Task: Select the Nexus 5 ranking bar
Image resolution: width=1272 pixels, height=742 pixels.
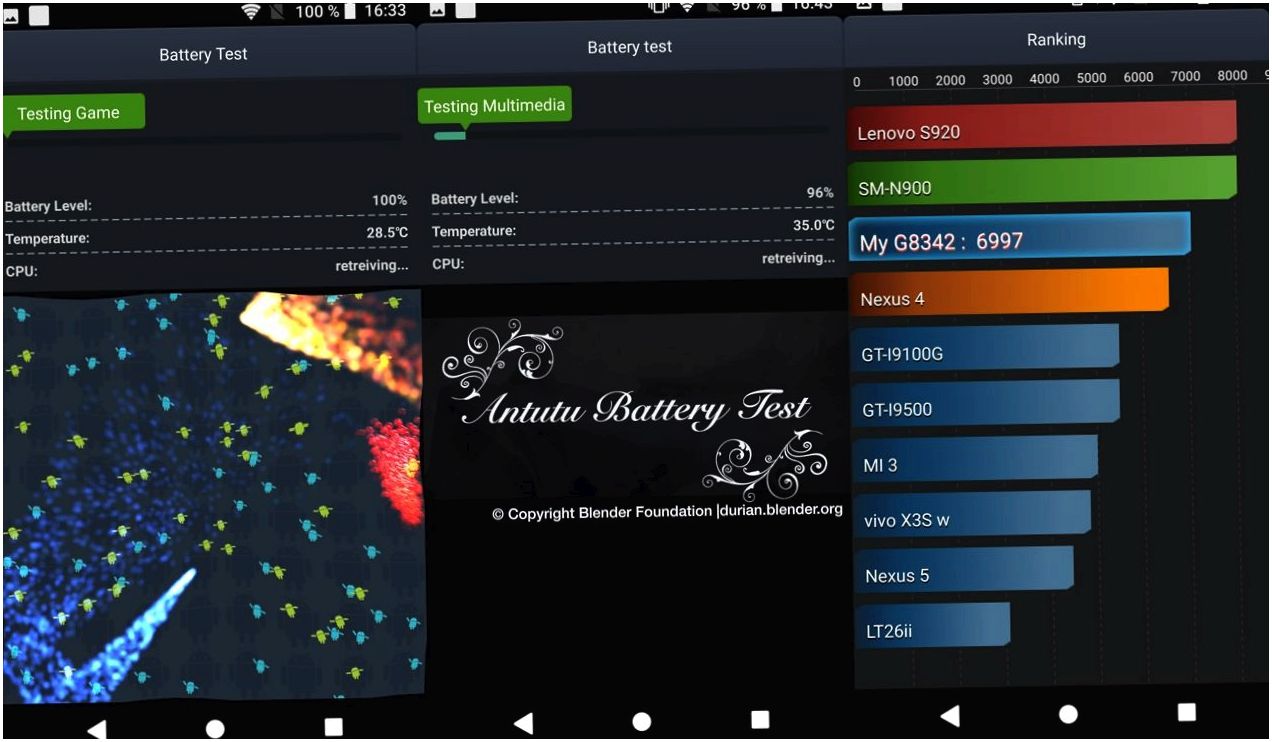Action: 963,570
